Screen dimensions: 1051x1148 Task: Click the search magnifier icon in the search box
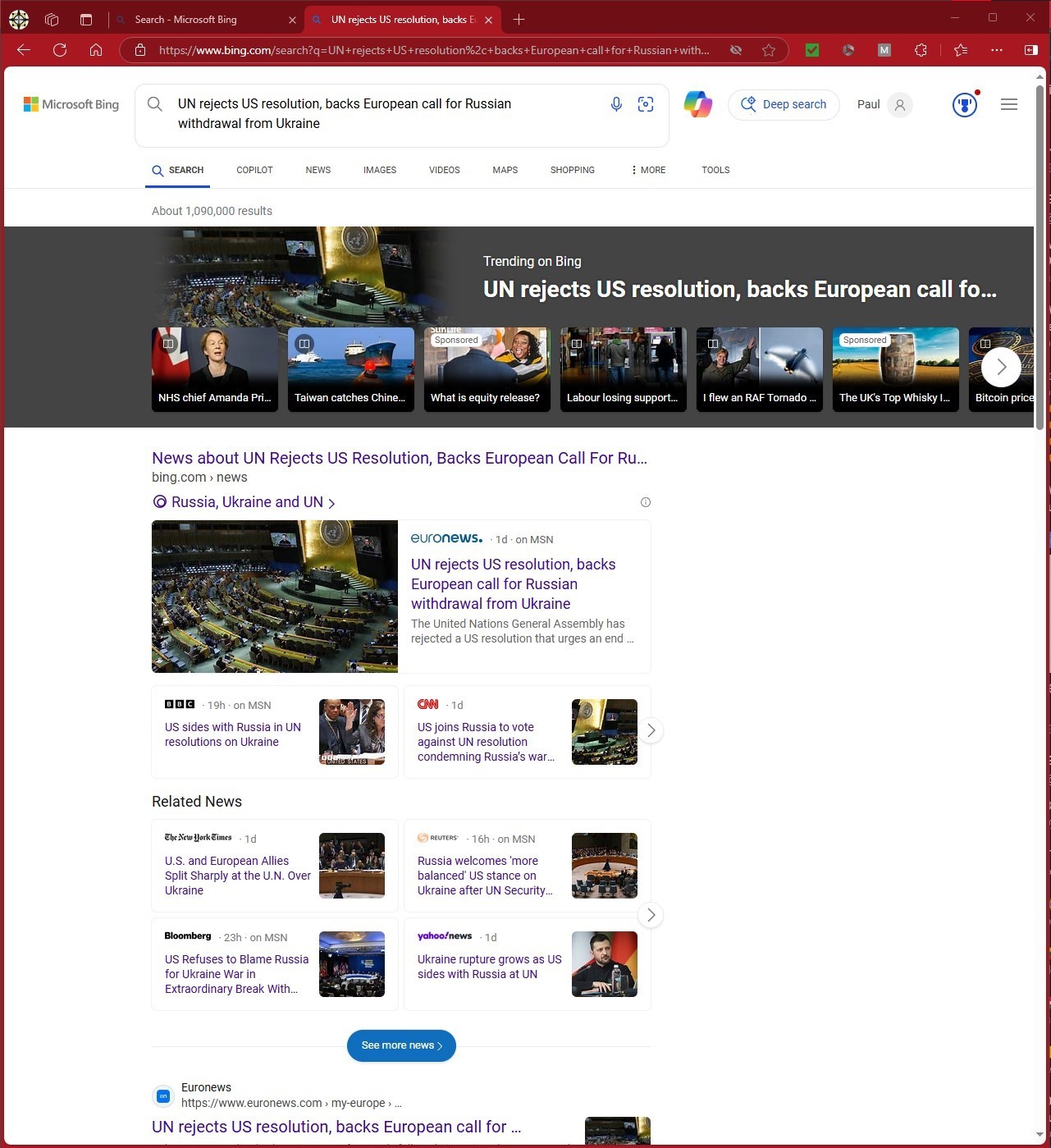(x=154, y=103)
